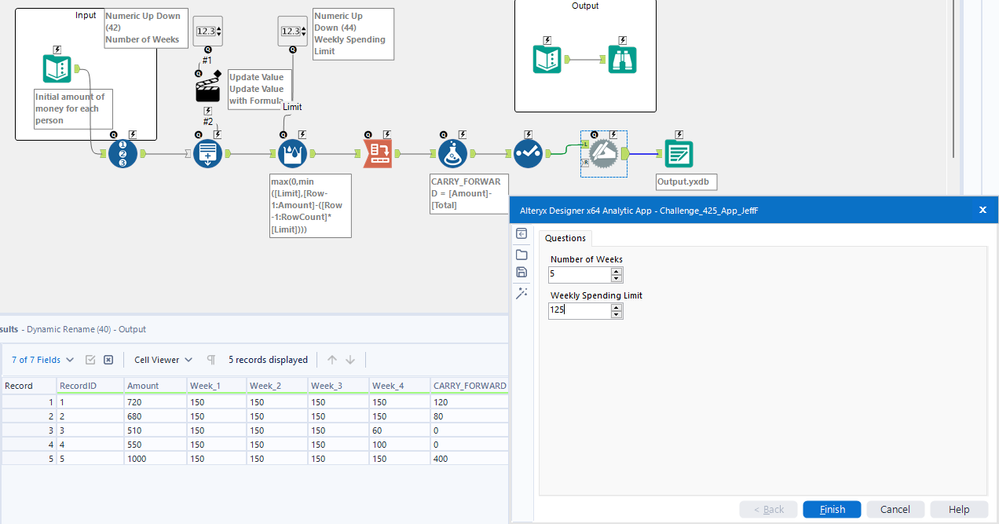The height and width of the screenshot is (524, 999).
Task: Select Numeric Up Down tool for Weekly Spending Limit
Action: (292, 31)
